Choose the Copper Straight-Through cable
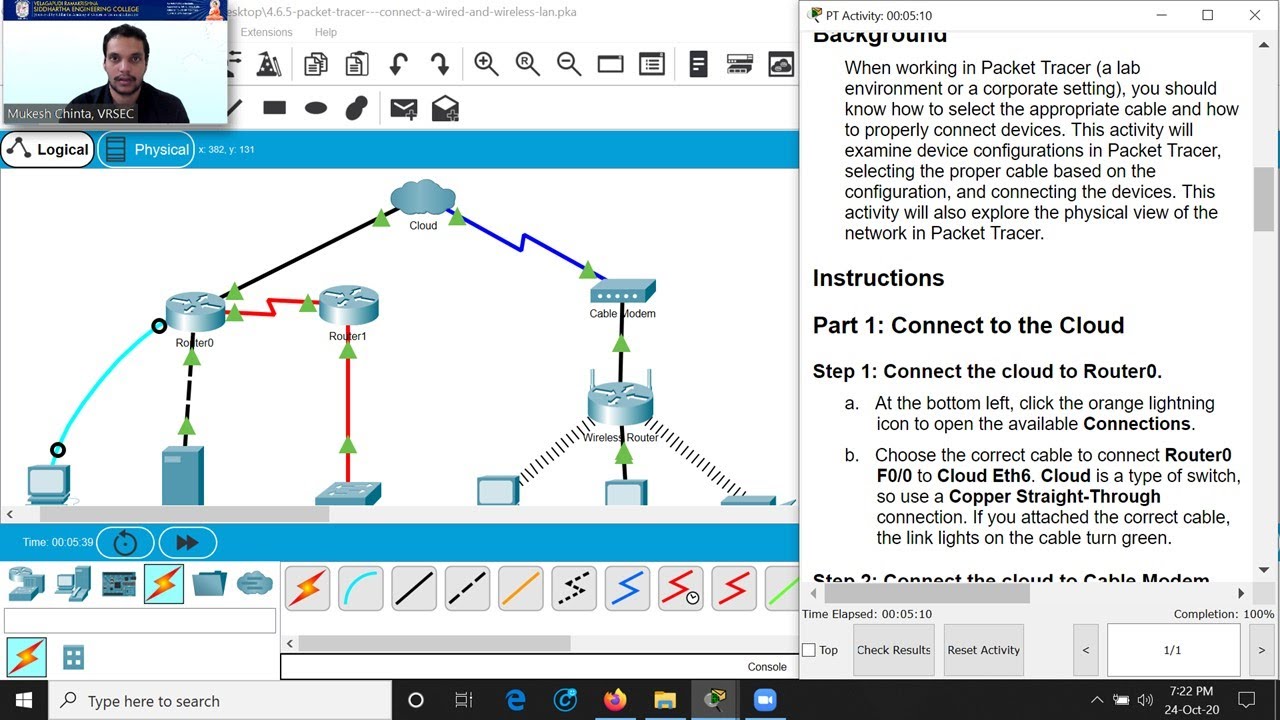Viewport: 1280px width, 720px height. click(x=414, y=589)
